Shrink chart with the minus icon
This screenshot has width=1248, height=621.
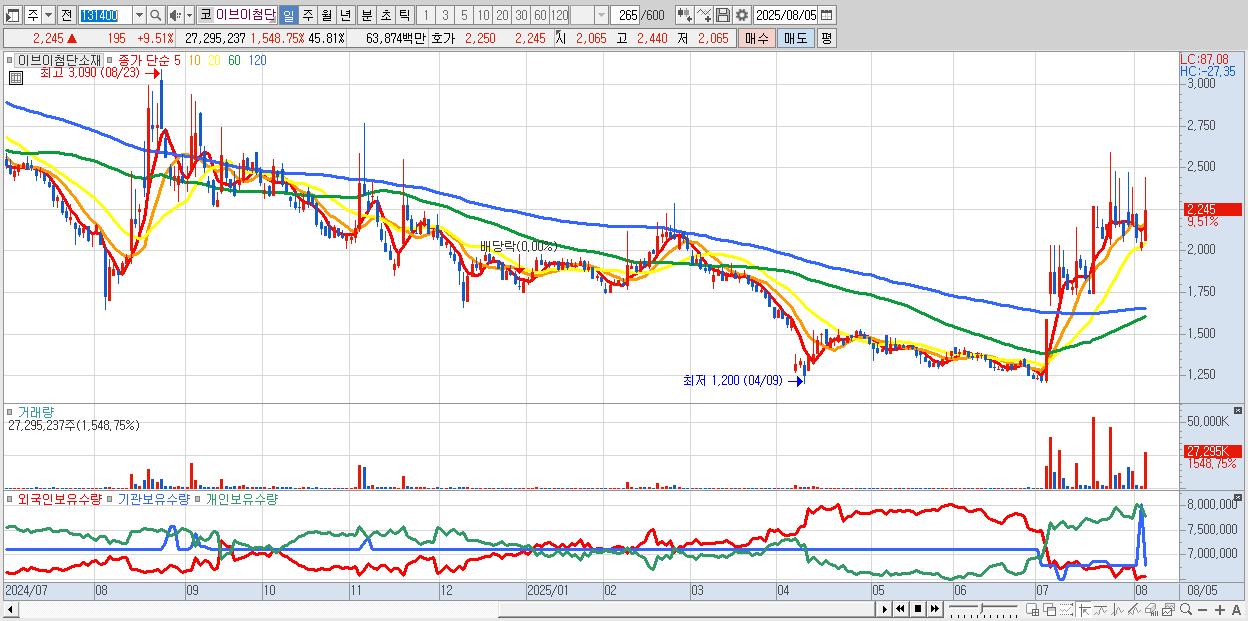[x=1202, y=610]
